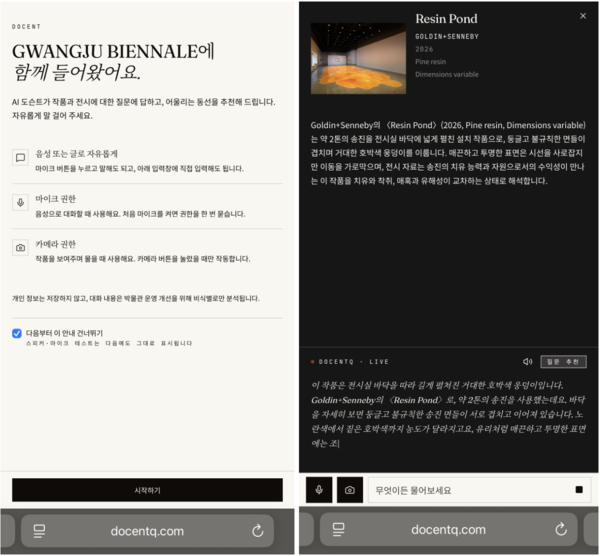This screenshot has width=600, height=556.
Task: Stop the response with the black square button
Action: pos(579,489)
